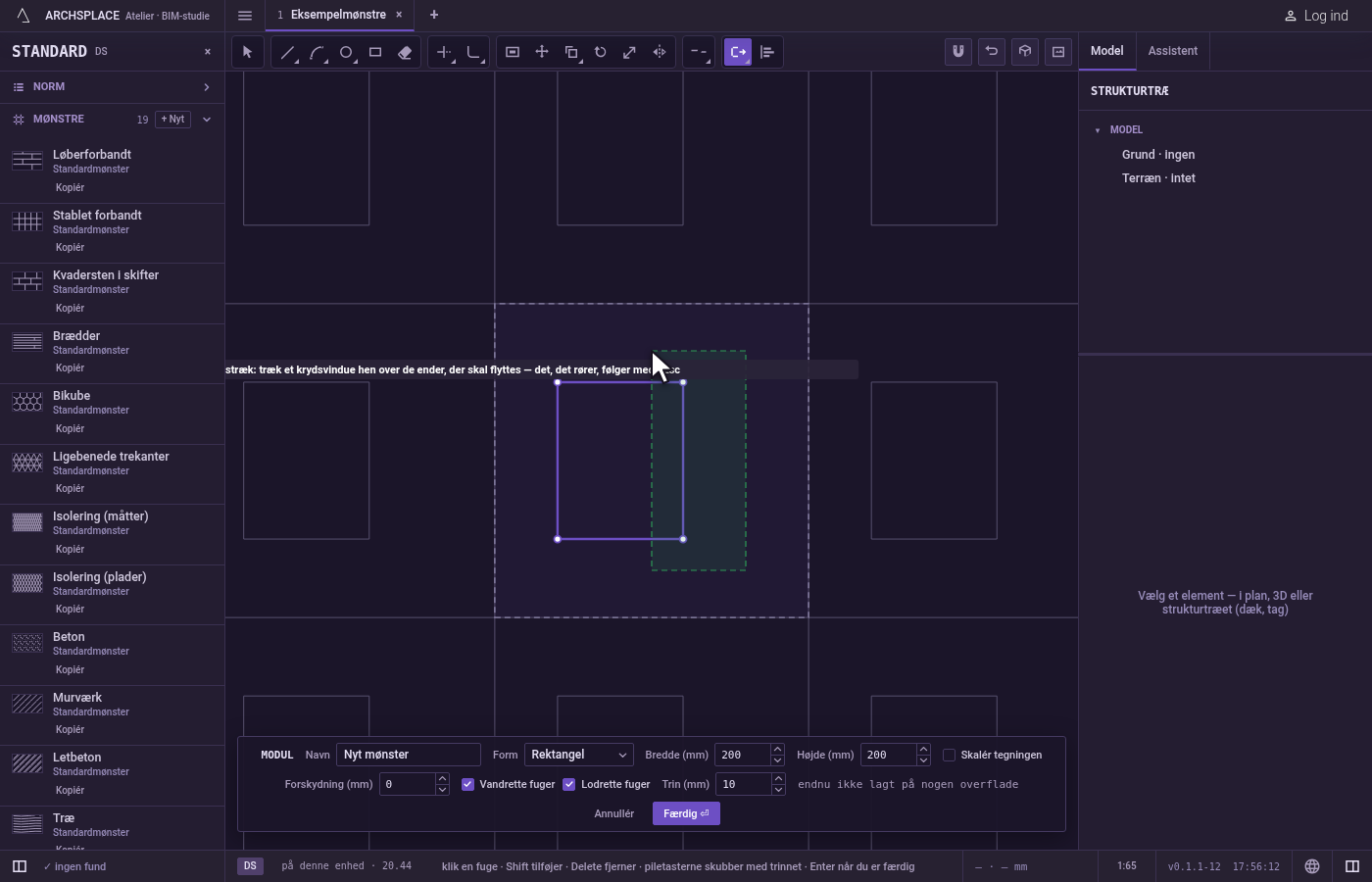This screenshot has width=1372, height=882.
Task: Switch to the Assistent tab
Action: (1173, 51)
